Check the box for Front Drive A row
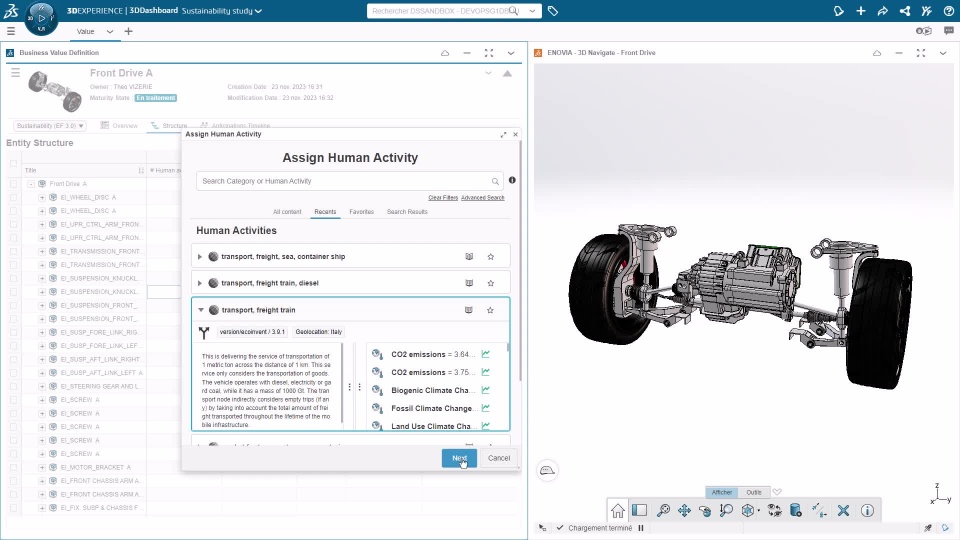Viewport: 960px width, 540px height. click(13, 184)
